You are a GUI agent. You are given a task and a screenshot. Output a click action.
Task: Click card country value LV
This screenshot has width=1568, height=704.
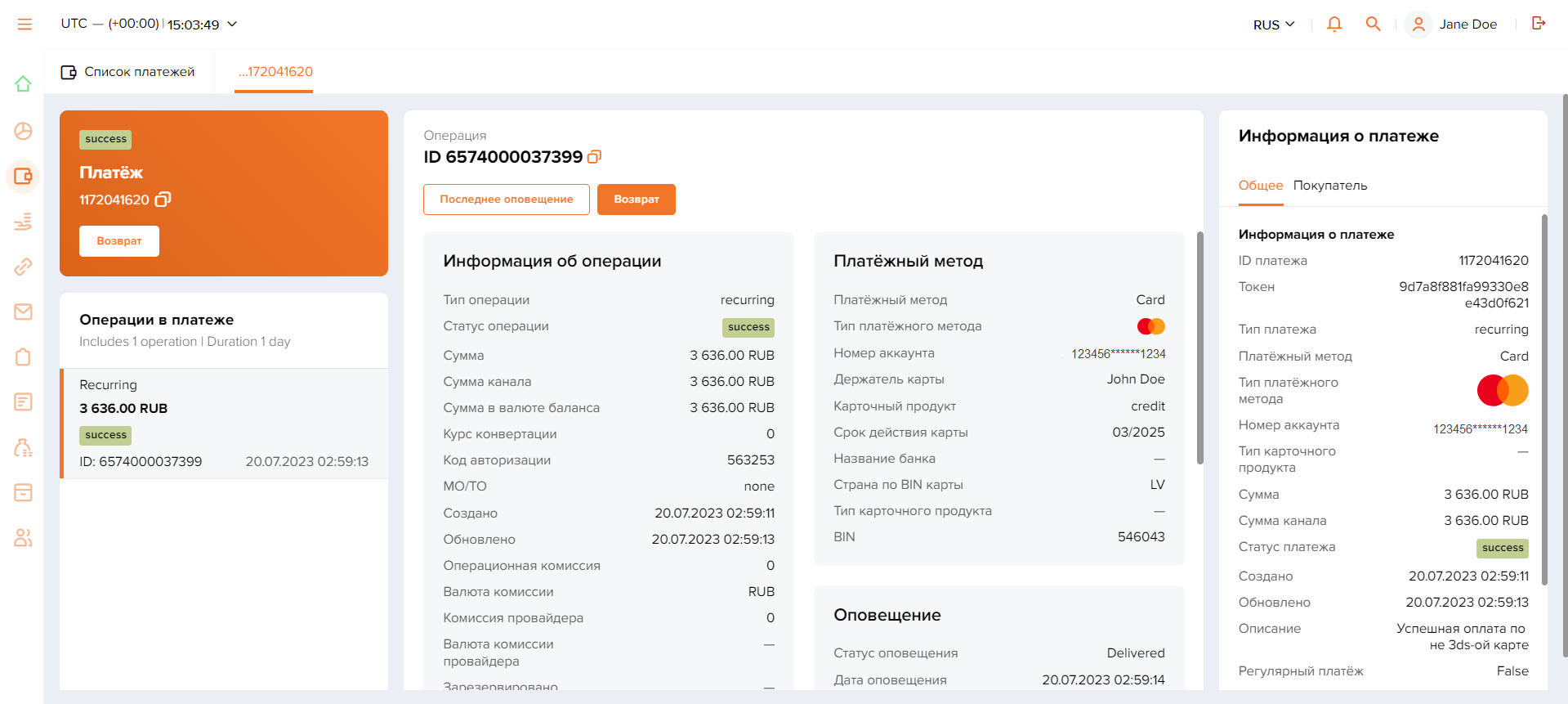tap(1158, 485)
